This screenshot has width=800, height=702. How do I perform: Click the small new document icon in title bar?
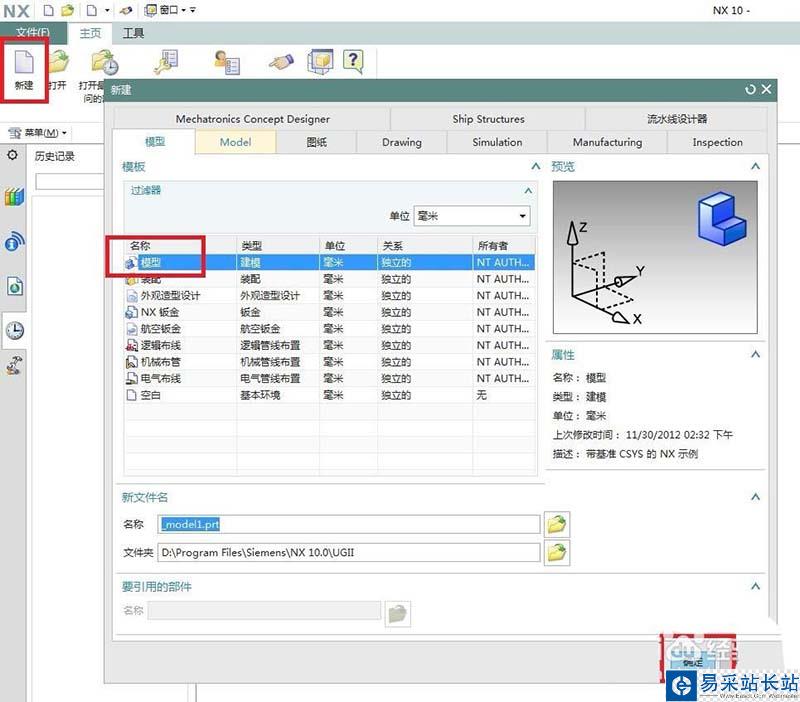pyautogui.click(x=48, y=10)
